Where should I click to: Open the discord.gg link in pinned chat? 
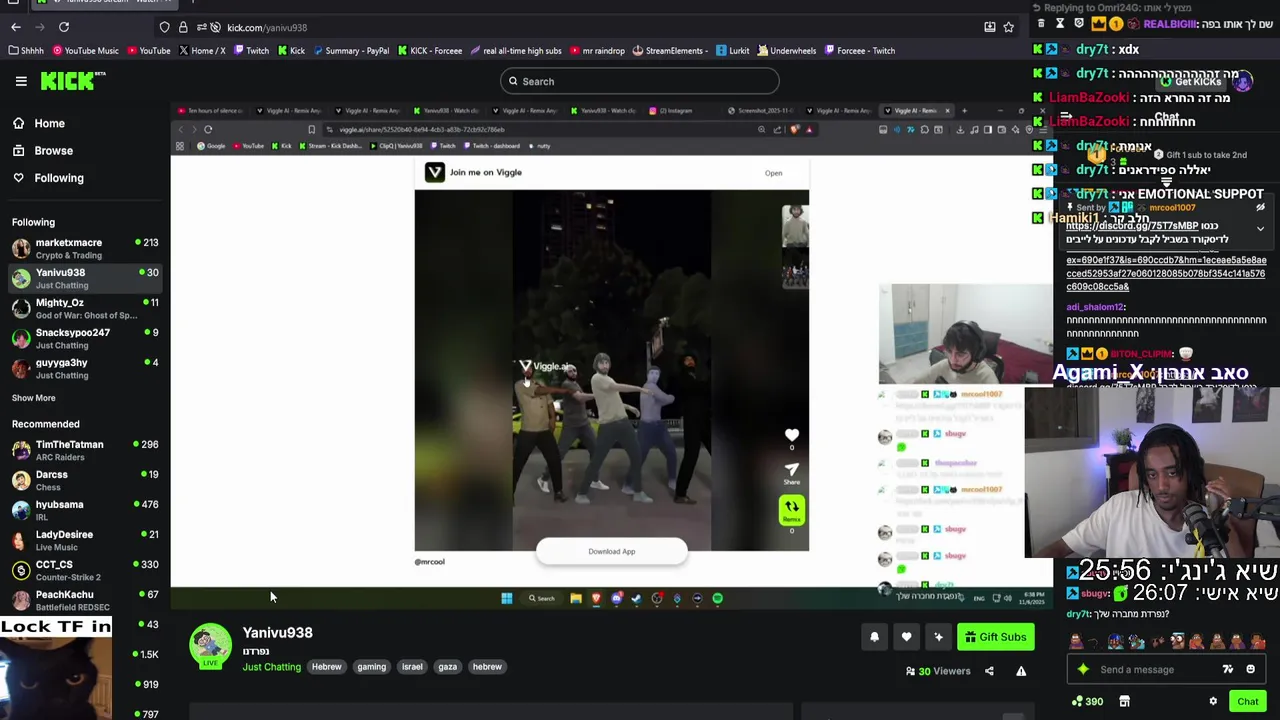1132,226
